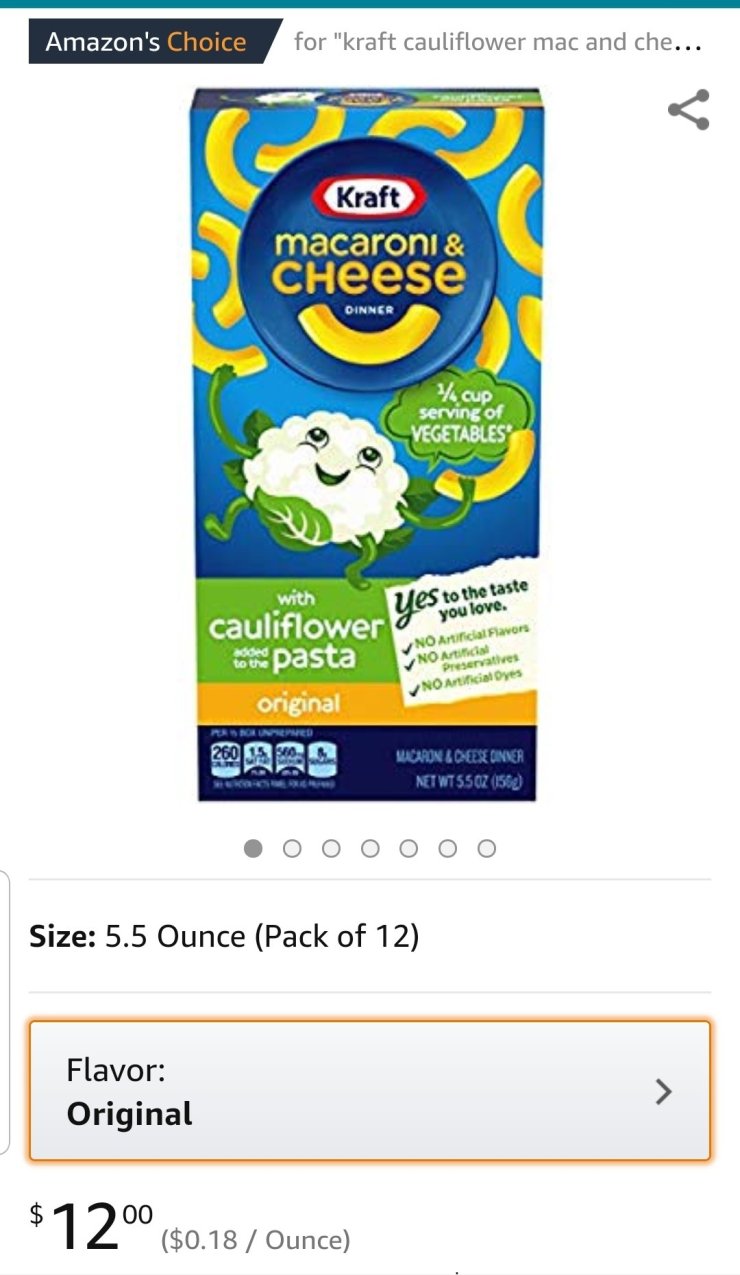
Task: Tap the $12.00 price
Action: click(91, 1227)
